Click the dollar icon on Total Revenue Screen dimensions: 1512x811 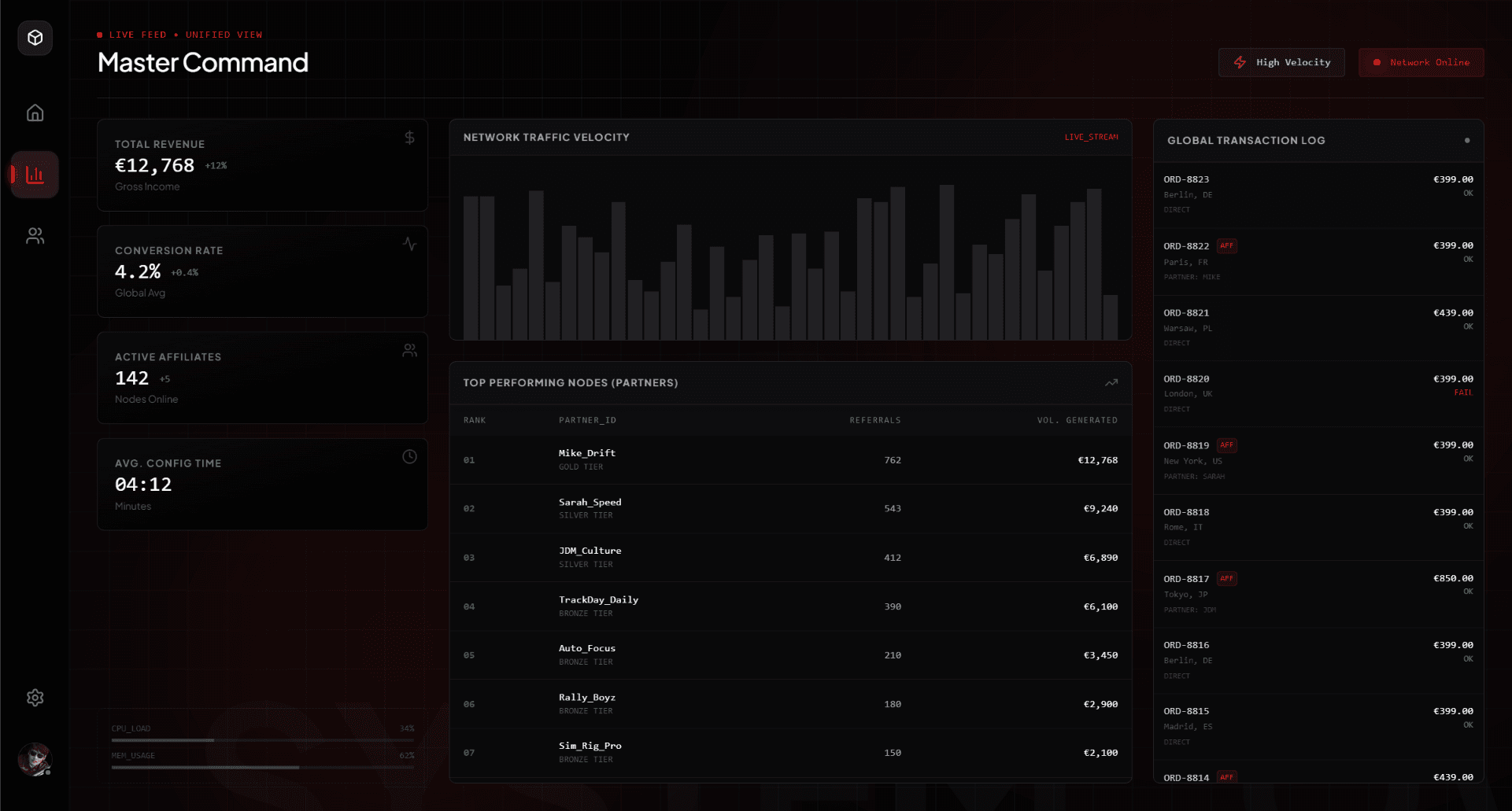click(x=409, y=138)
